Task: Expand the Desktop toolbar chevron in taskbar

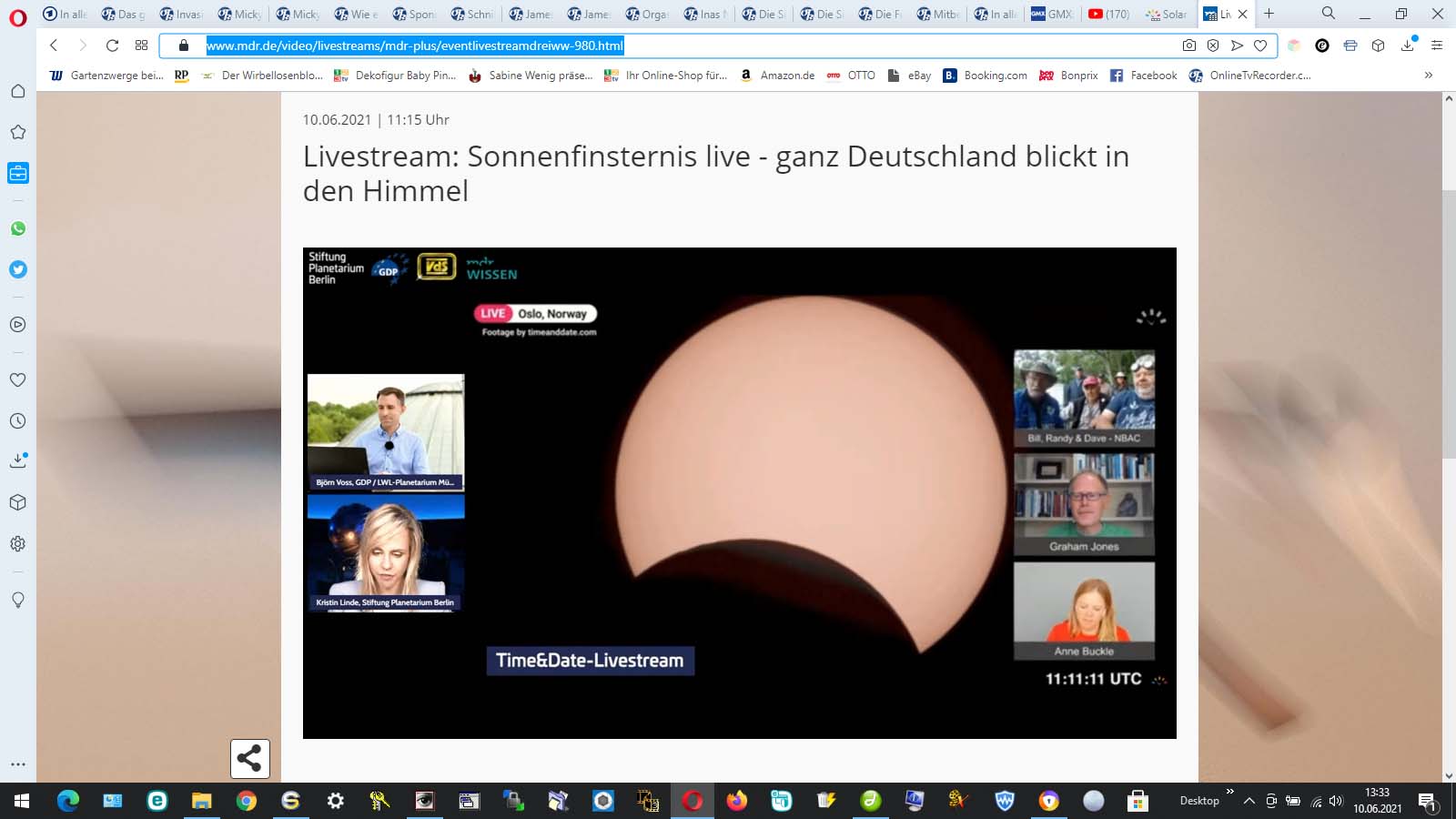Action: (x=1230, y=792)
